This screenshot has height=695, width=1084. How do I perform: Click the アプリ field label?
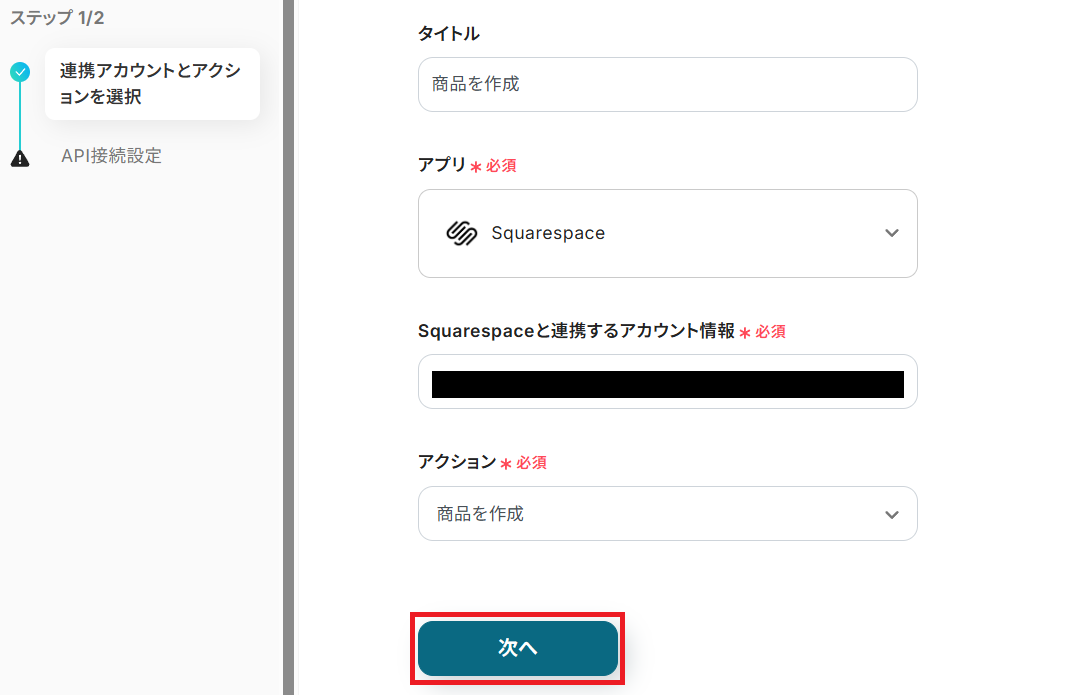tap(442, 165)
